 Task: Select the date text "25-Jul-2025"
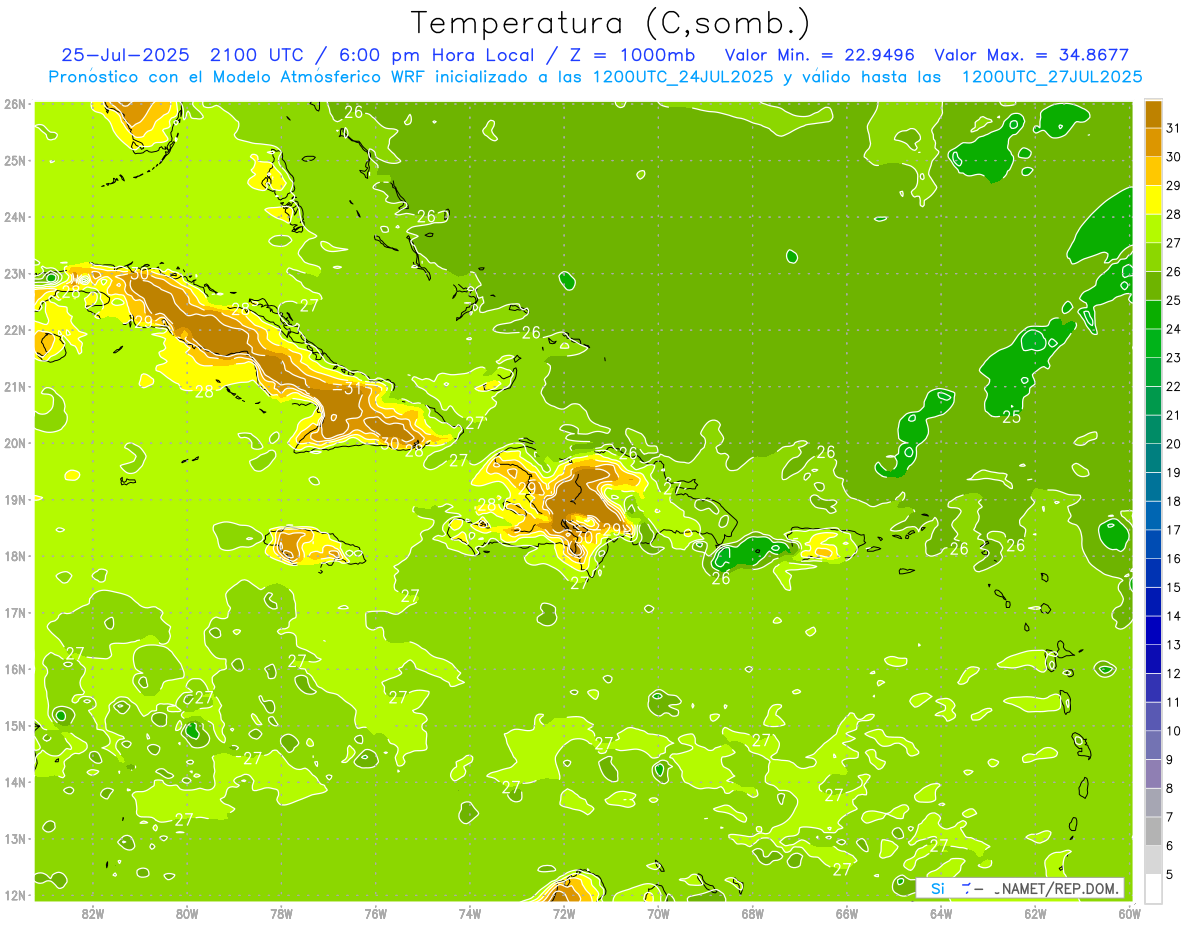tap(126, 55)
